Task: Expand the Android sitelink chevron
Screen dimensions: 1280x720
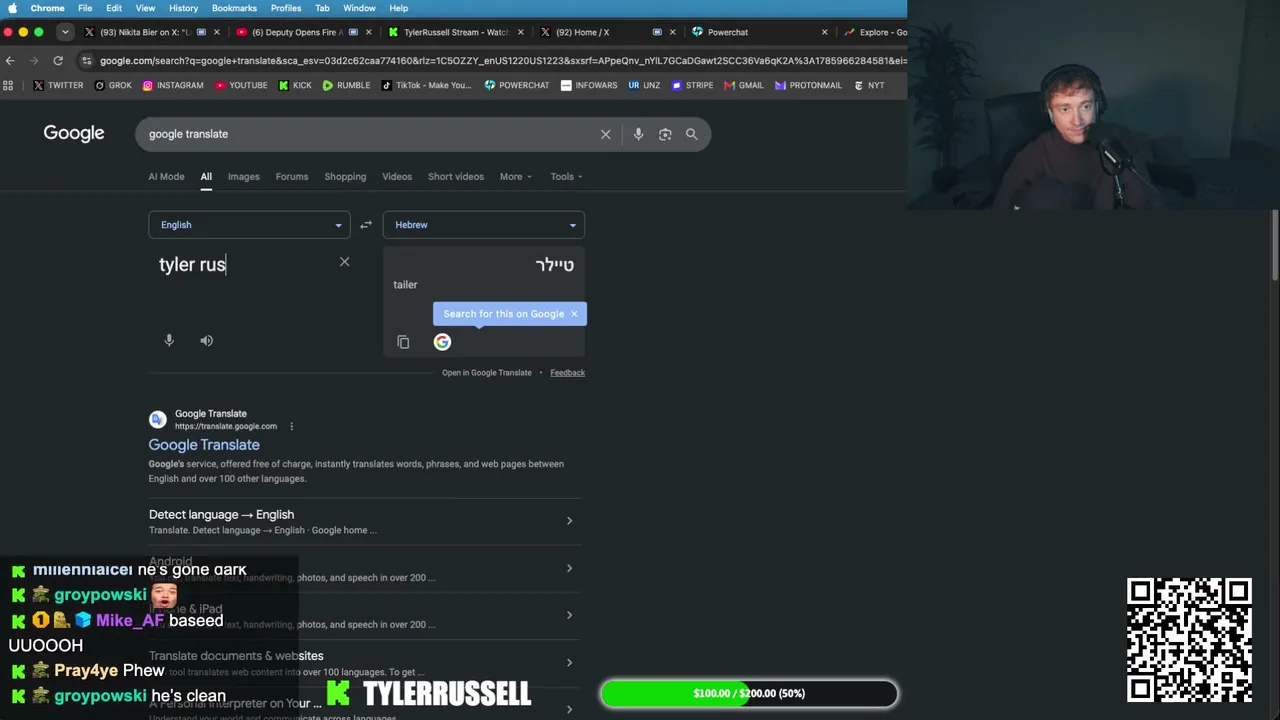Action: [x=569, y=569]
